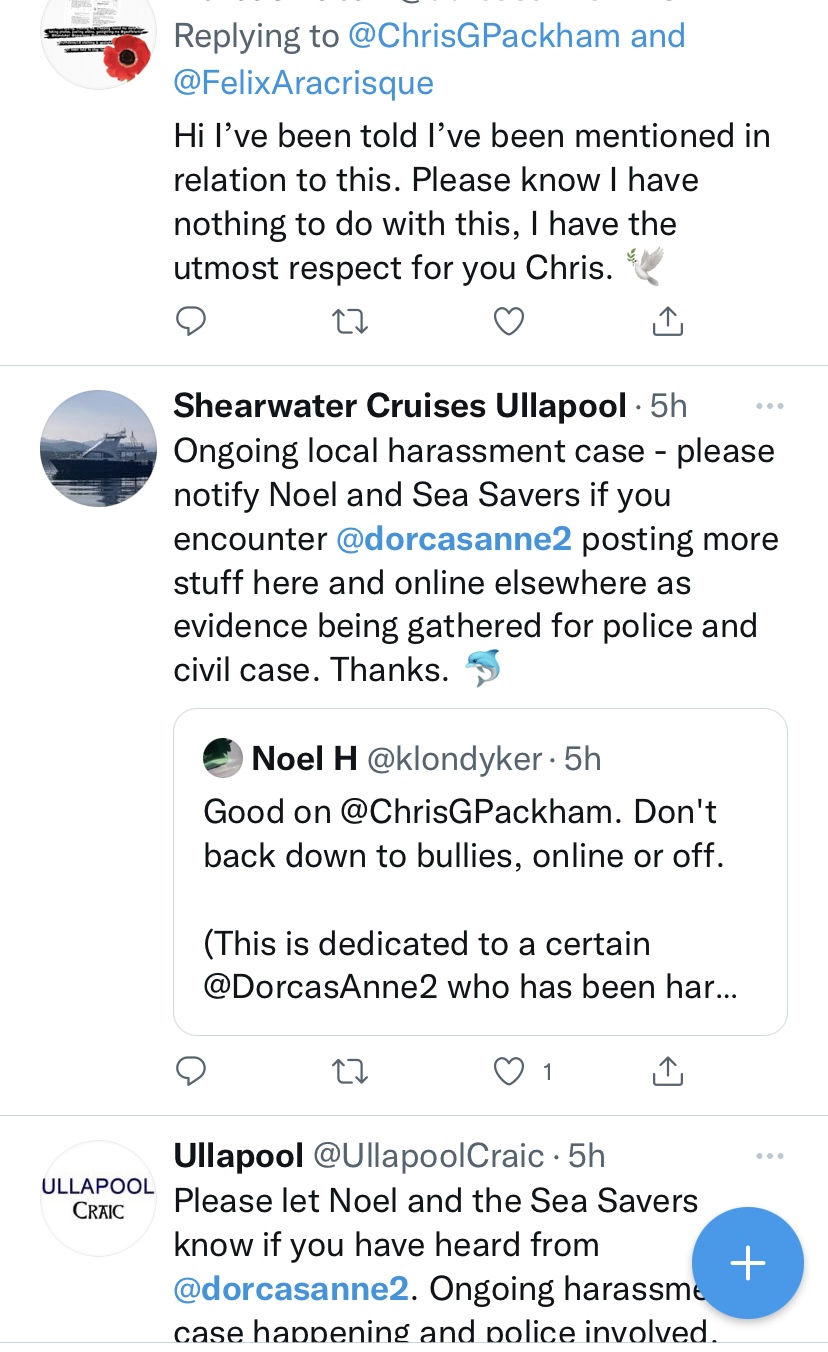Open more options for Shearwater Cruises tweet
This screenshot has height=1352, width=828.
click(769, 406)
